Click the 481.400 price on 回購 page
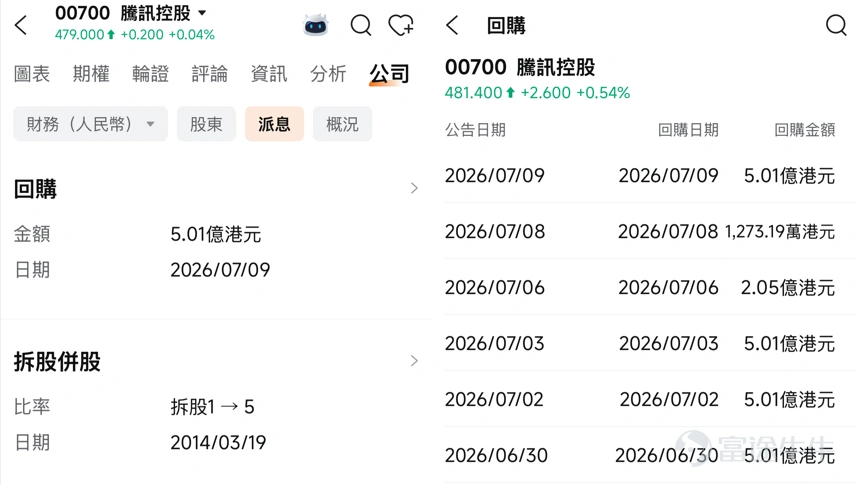This screenshot has width=855, height=485. tap(473, 93)
